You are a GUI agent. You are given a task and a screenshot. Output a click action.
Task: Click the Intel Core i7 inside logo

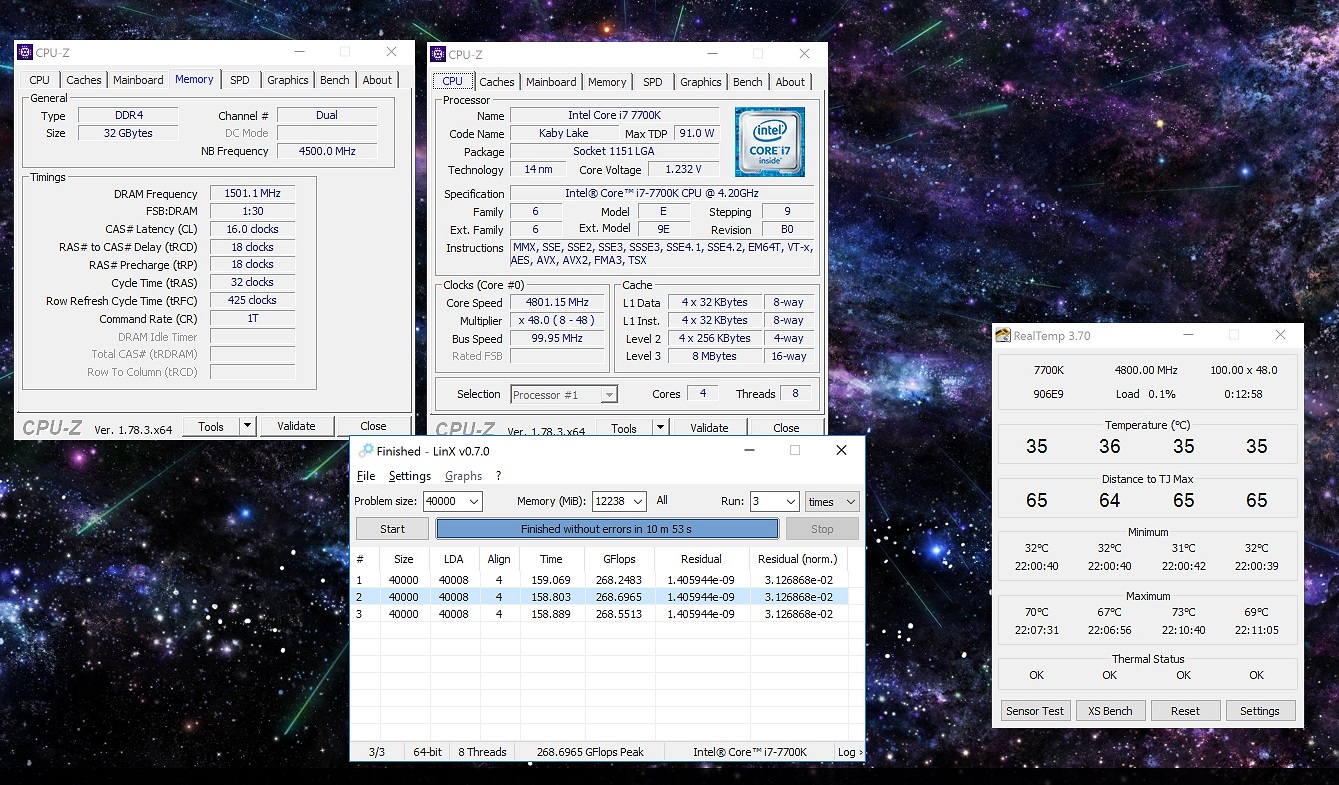pos(770,142)
